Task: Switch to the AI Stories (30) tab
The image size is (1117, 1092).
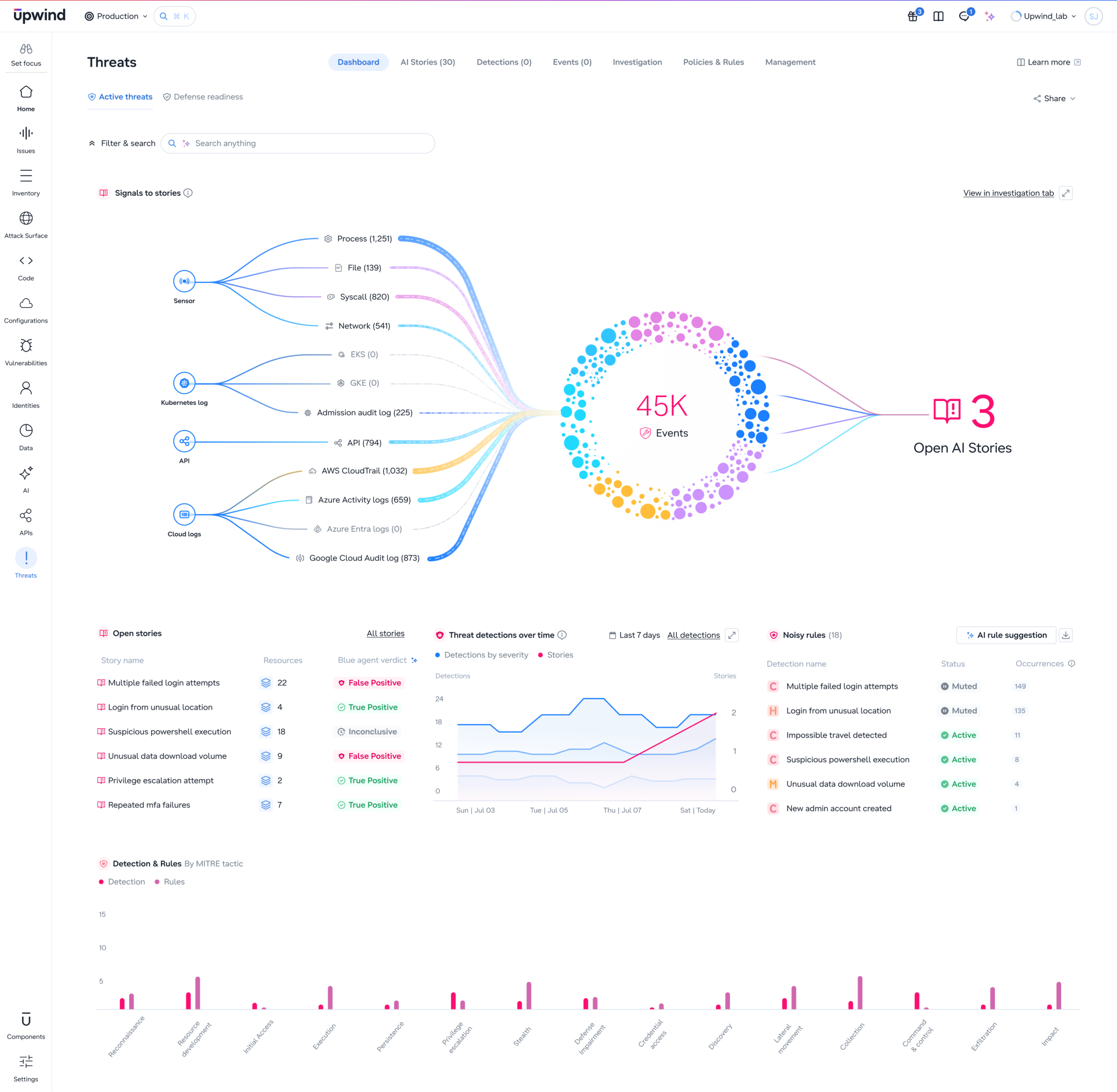Action: 428,62
